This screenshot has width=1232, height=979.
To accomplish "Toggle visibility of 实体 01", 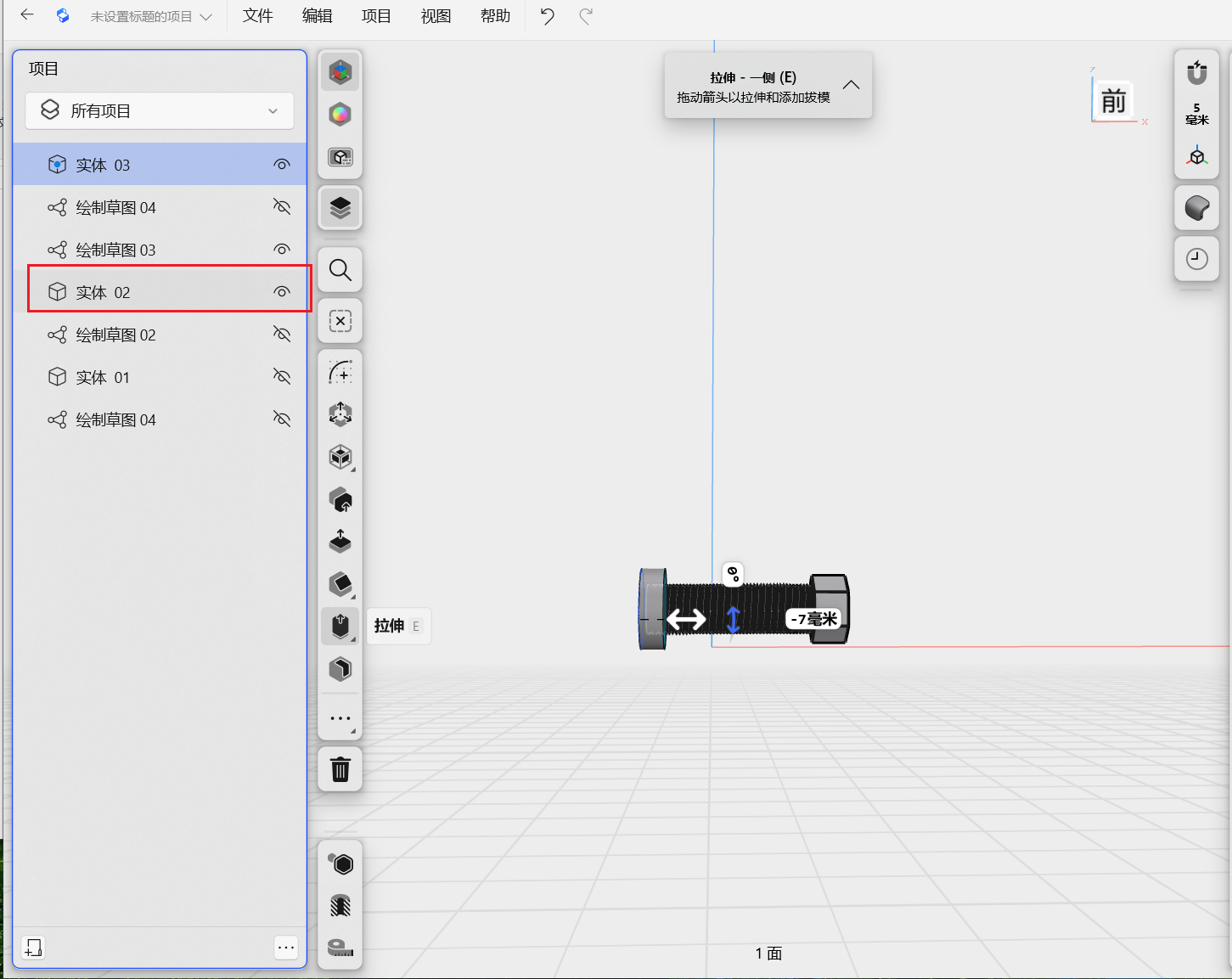I will tap(282, 377).
